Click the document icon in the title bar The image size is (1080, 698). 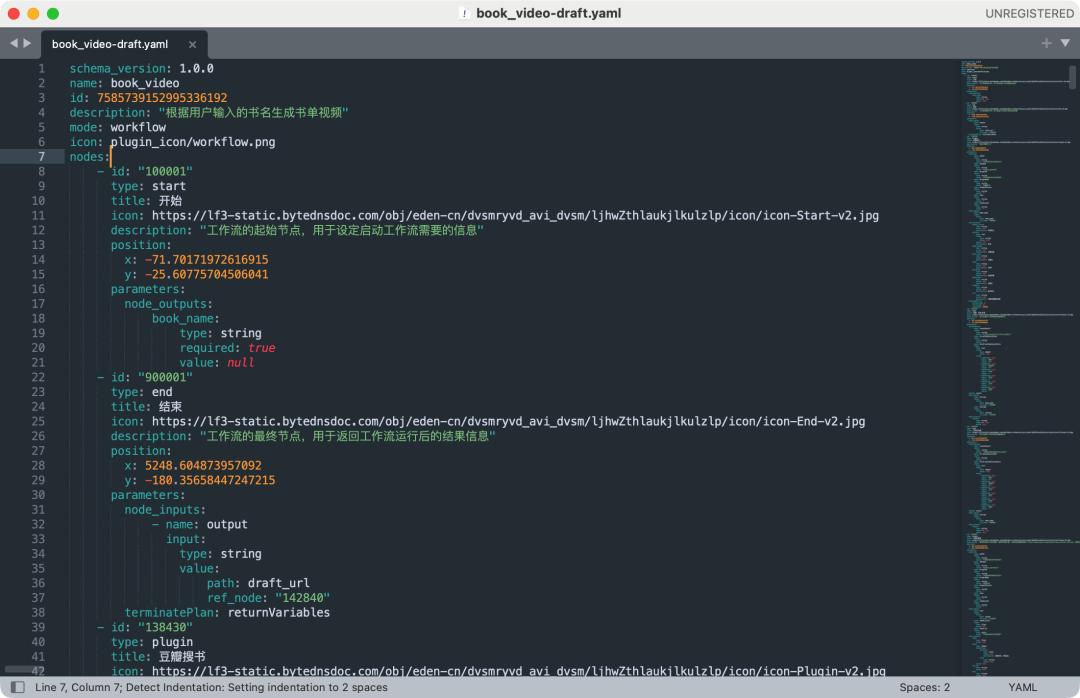464,13
